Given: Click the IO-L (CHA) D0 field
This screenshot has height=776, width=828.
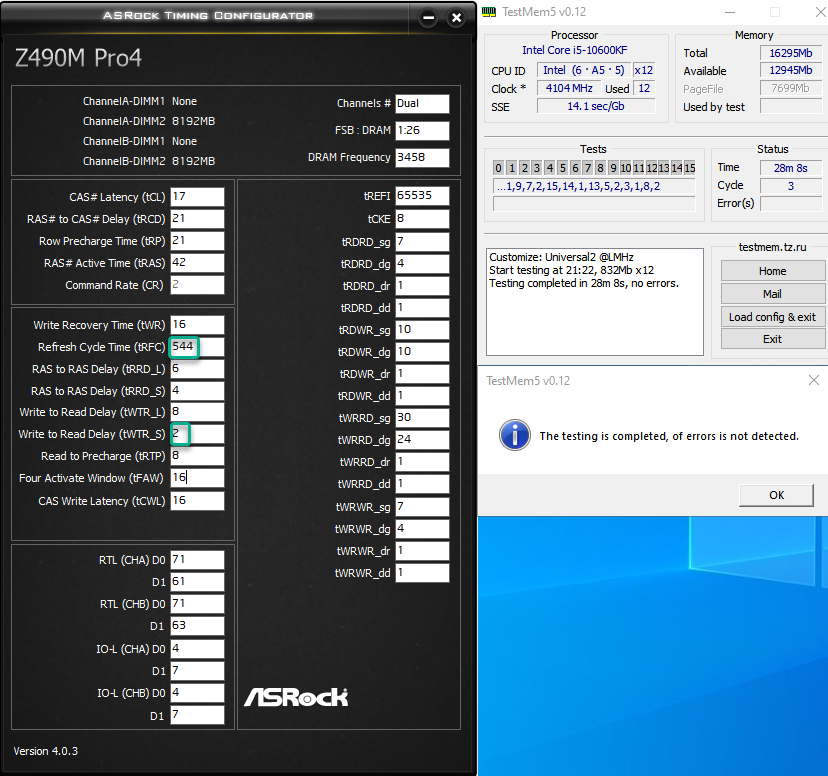Looking at the screenshot, I should (x=197, y=649).
